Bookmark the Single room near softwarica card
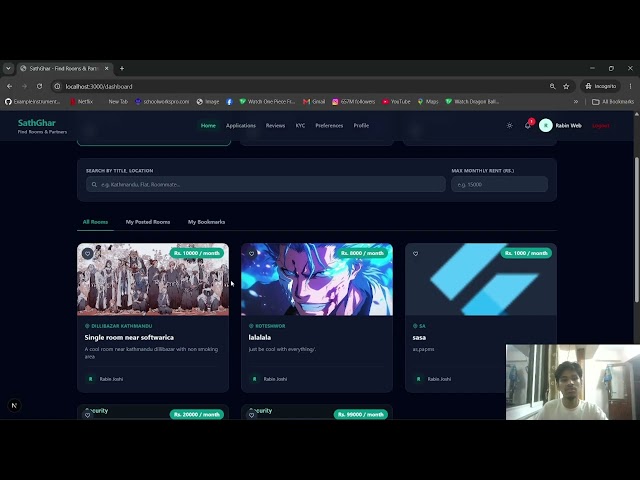Viewport: 640px width, 480px height. coord(87,253)
